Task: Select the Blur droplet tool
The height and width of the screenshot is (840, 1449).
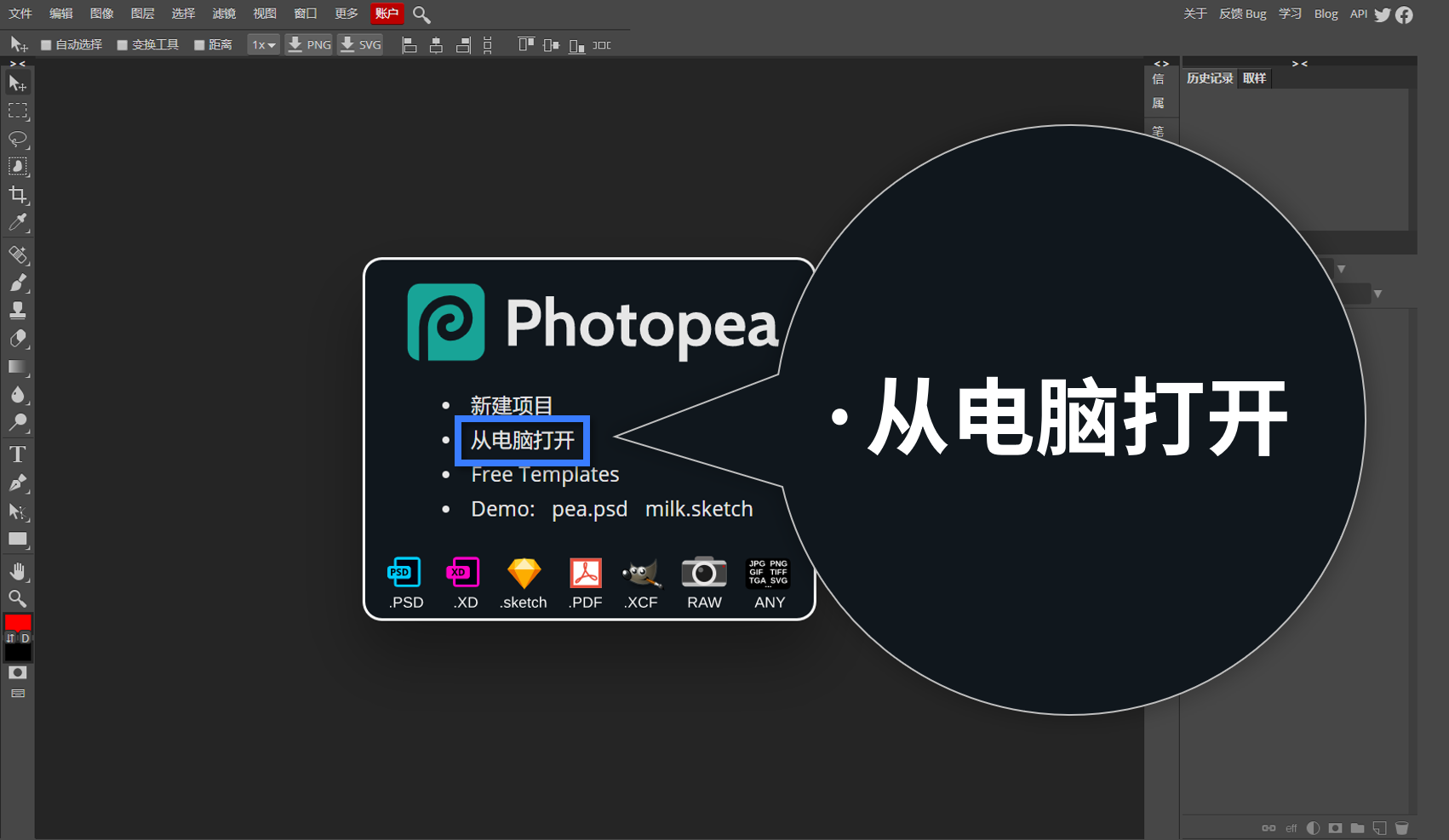Action: (x=17, y=395)
